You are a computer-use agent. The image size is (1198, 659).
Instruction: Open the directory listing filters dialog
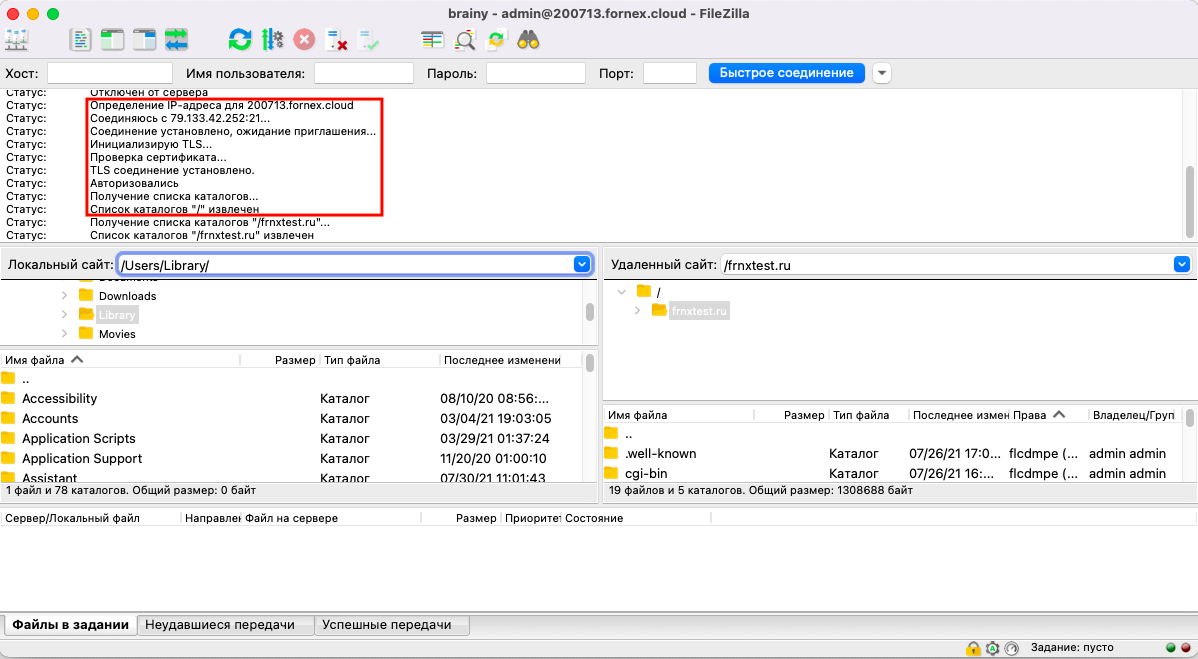pos(432,40)
